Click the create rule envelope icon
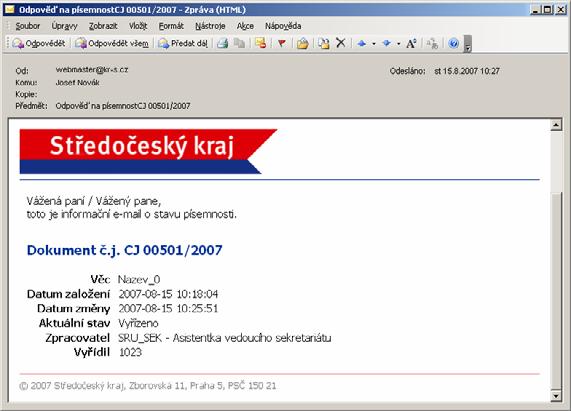This screenshot has height=411, width=571. tap(260, 43)
